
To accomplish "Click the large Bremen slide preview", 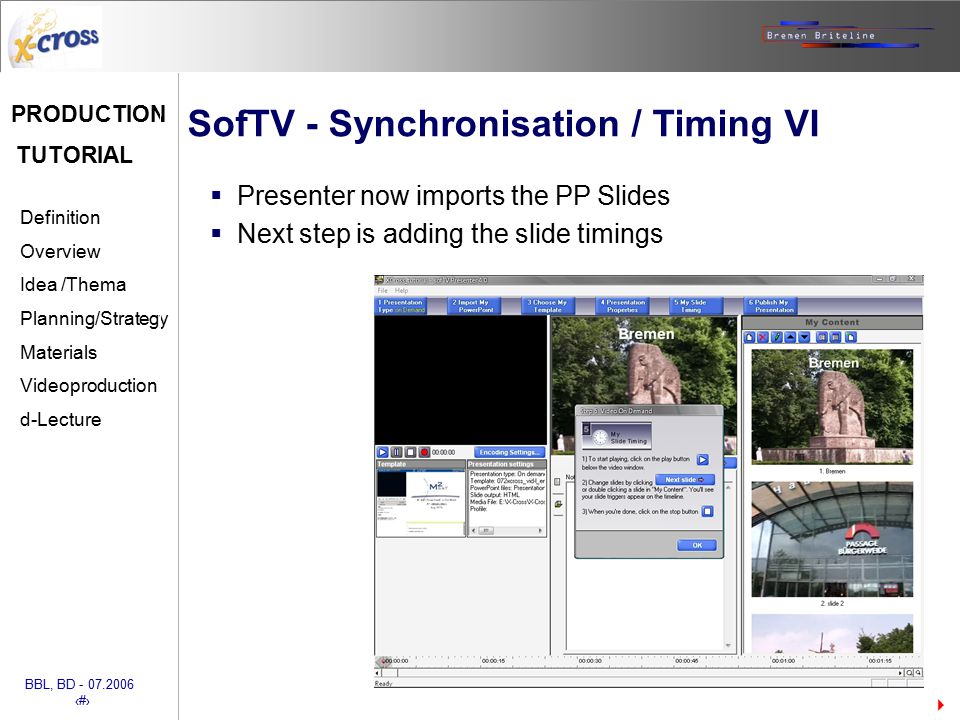I will (644, 361).
